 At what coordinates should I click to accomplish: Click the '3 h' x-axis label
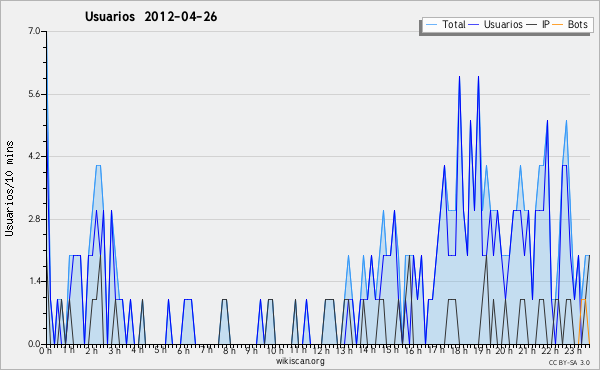[x=114, y=351]
